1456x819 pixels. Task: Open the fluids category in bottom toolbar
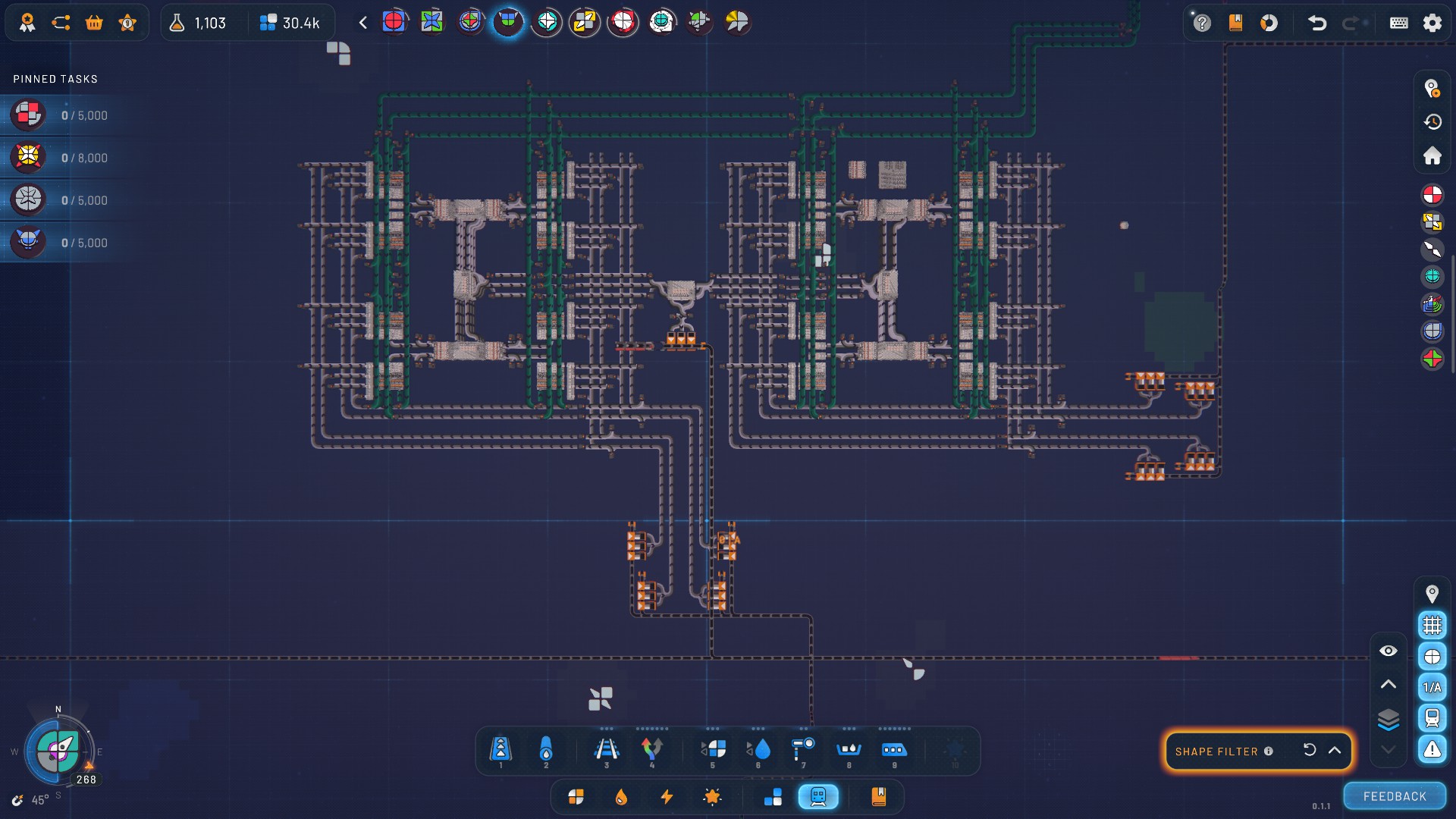(x=621, y=797)
